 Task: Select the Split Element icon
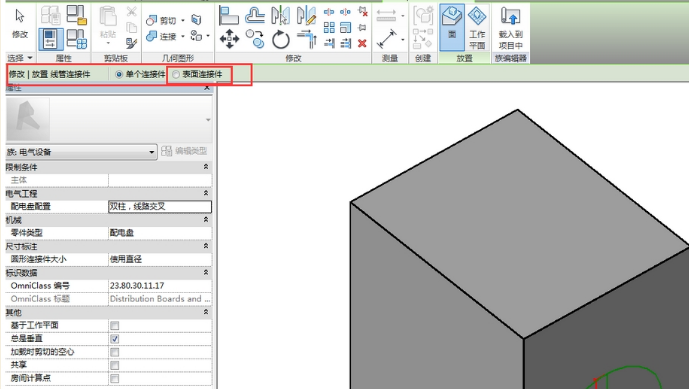tap(329, 12)
